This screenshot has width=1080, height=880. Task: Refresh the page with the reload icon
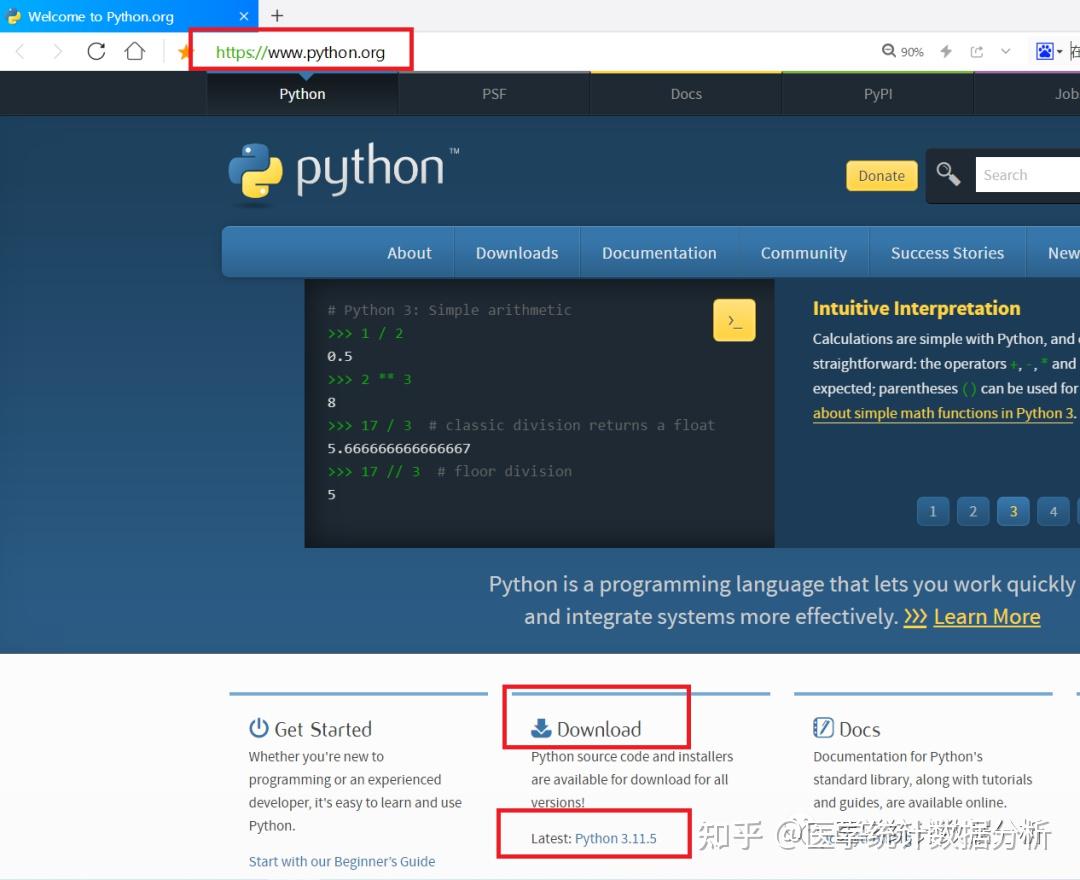(96, 51)
